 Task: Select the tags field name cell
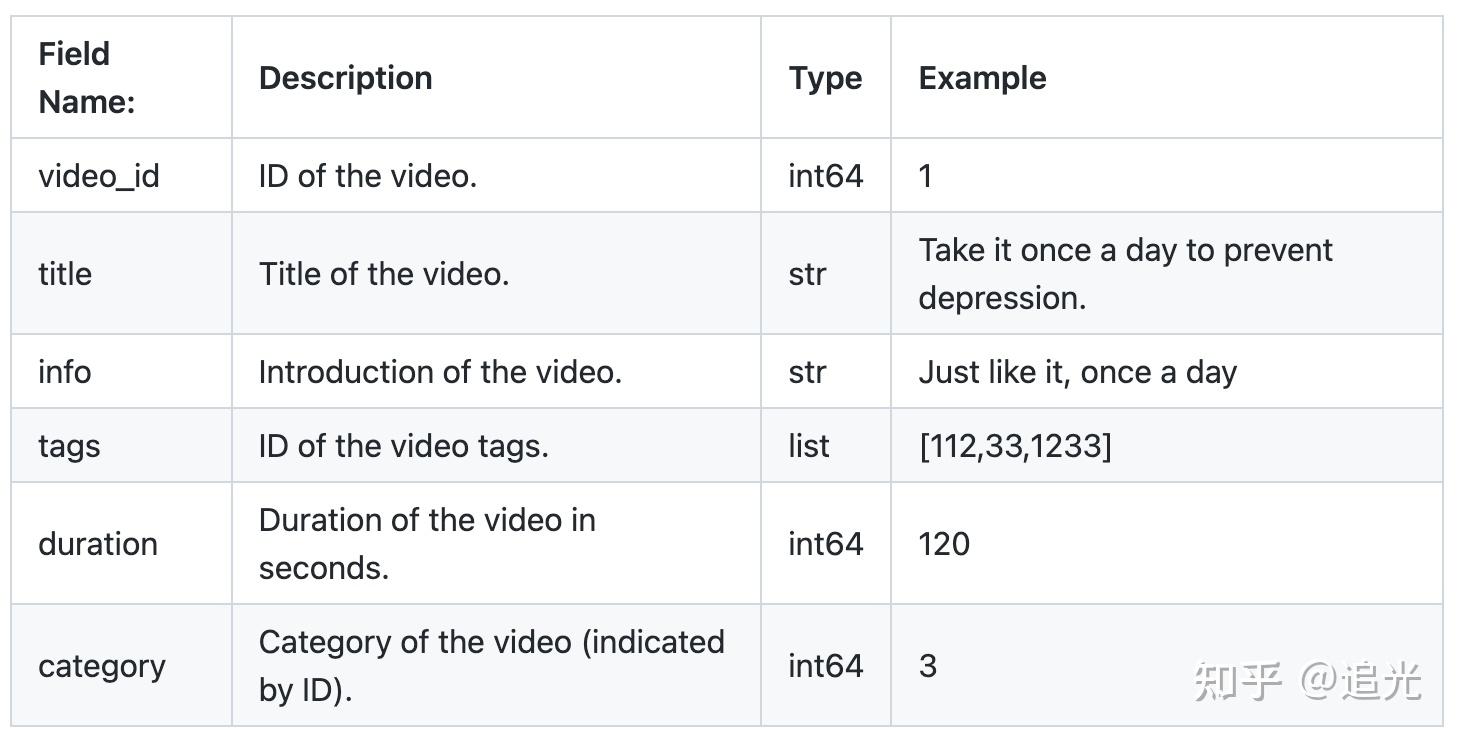click(x=121, y=445)
